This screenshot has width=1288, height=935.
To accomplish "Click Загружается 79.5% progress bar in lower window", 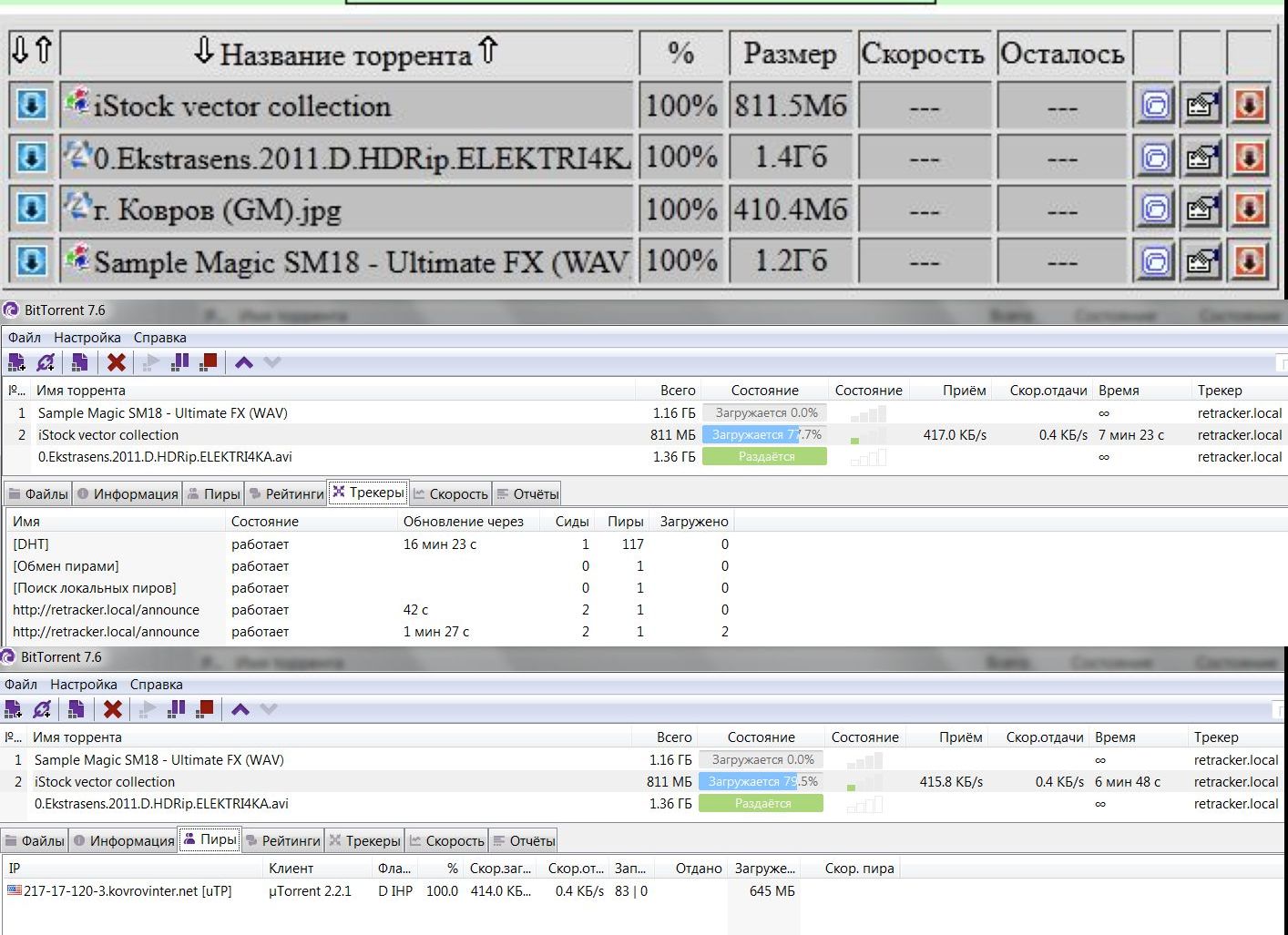I will pos(762,782).
